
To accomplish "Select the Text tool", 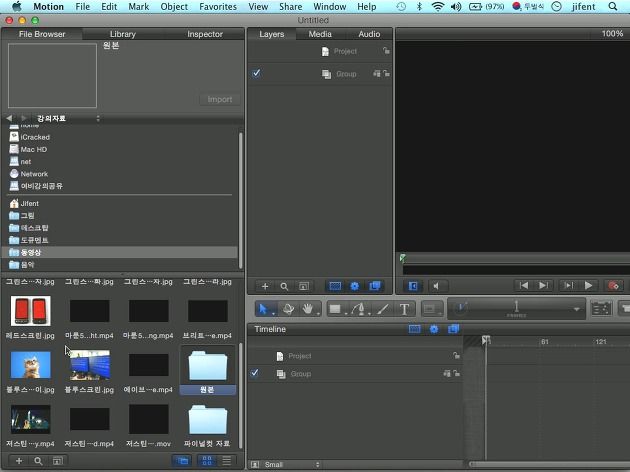I will (x=404, y=309).
